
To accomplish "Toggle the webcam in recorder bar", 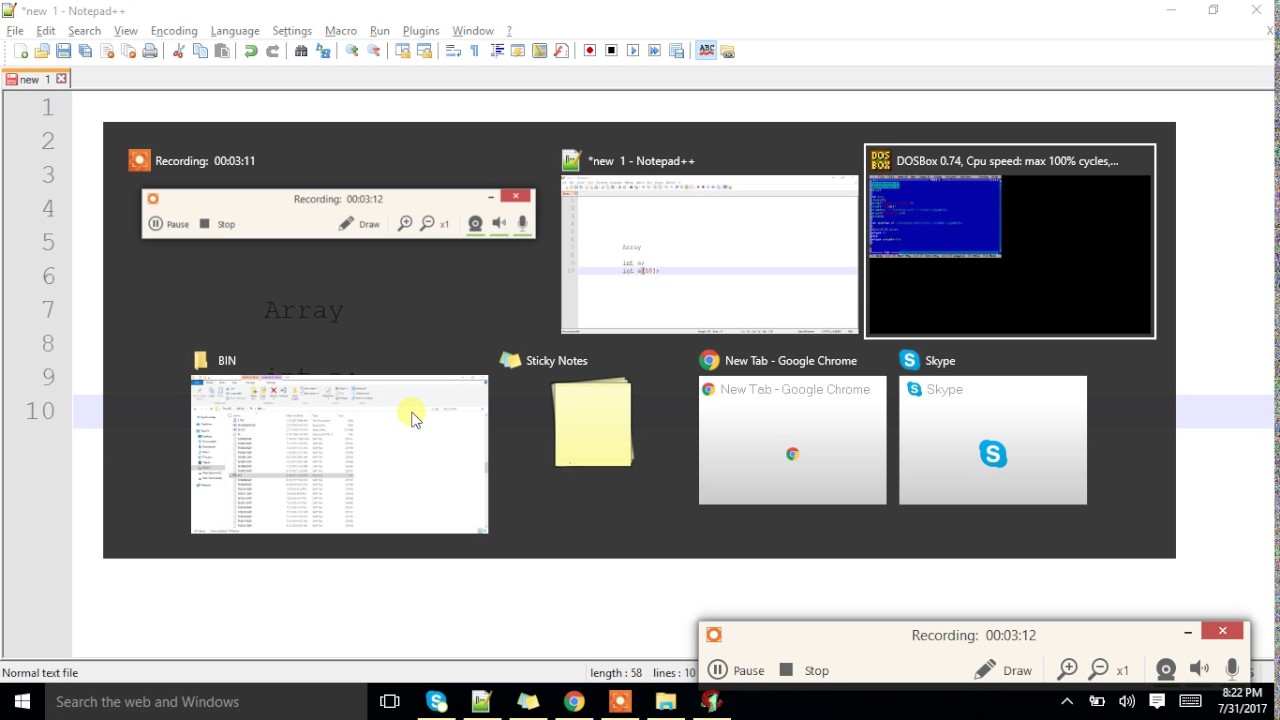I will point(1165,670).
